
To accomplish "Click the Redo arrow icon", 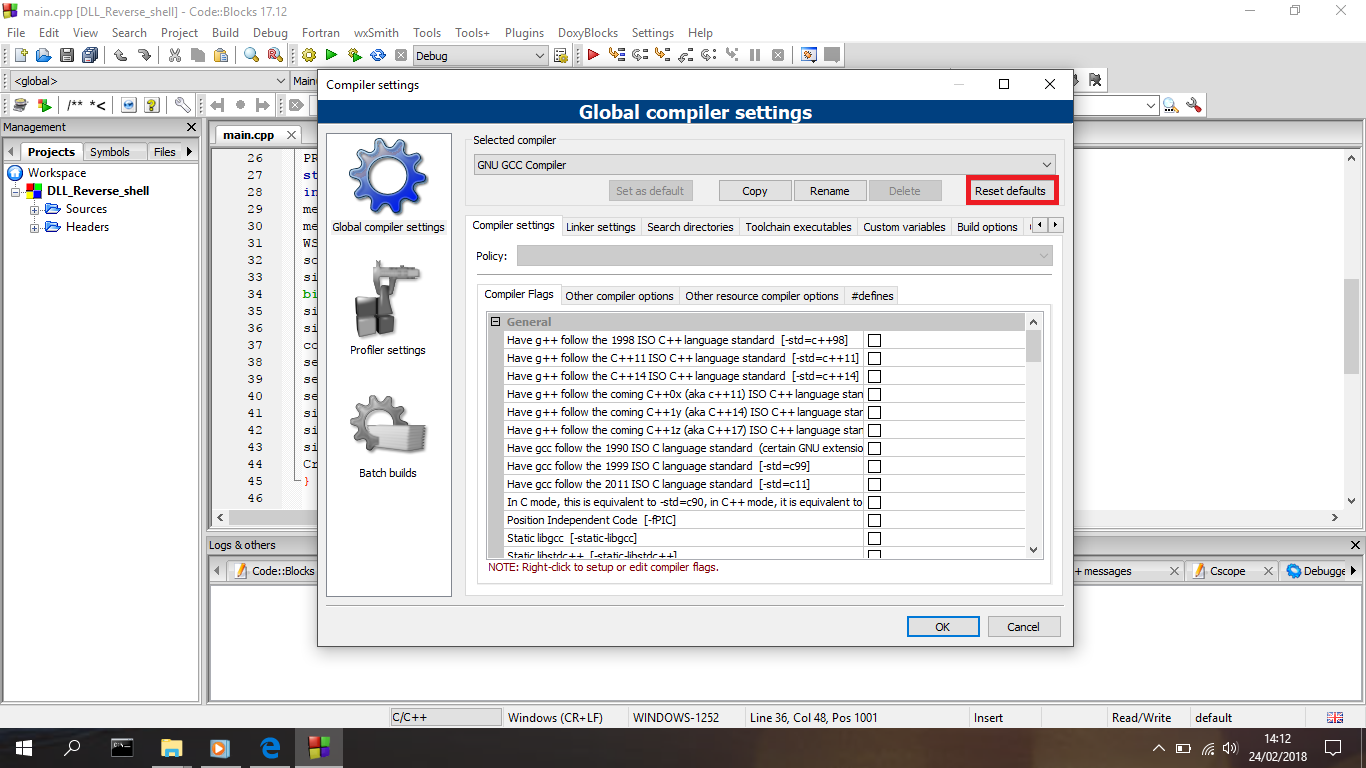I will pos(144,55).
